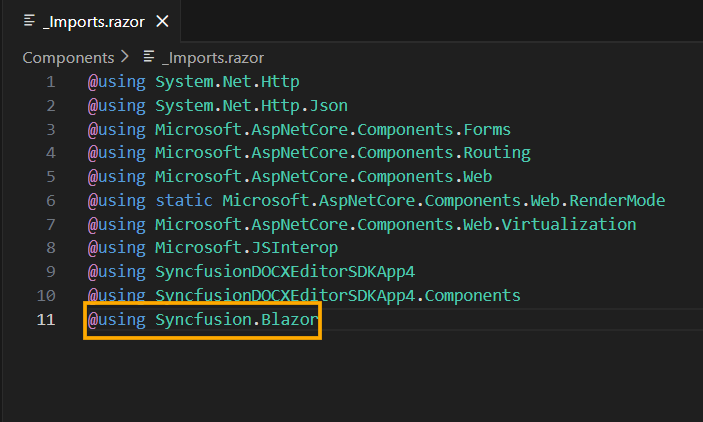
Task: Click 'Virtualization' on line 7
Action: pyautogui.click(x=569, y=224)
